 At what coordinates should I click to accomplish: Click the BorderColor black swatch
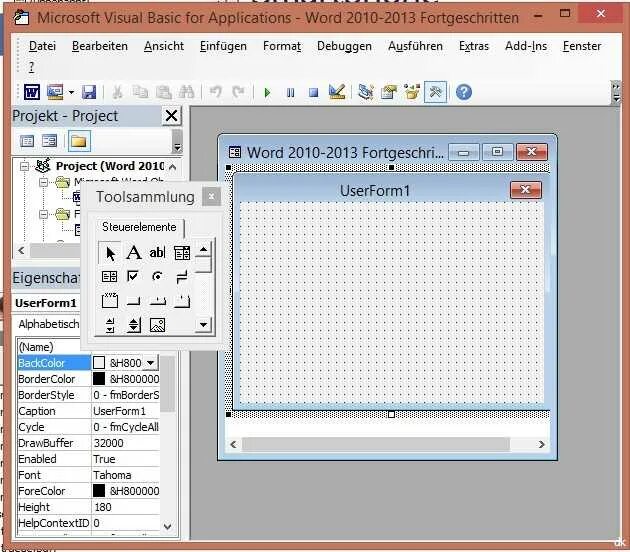98,378
